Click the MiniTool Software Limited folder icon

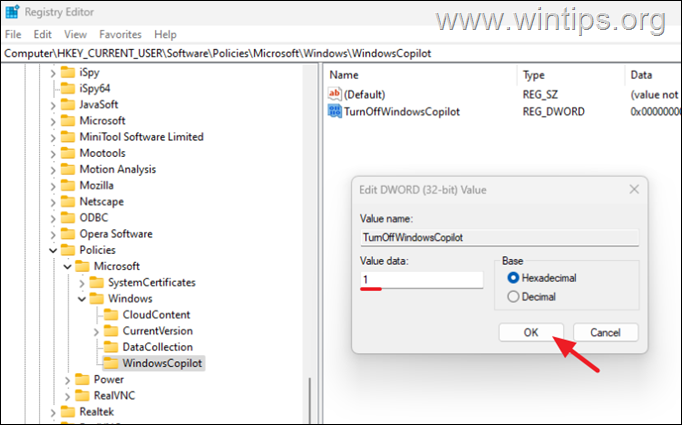coord(67,137)
